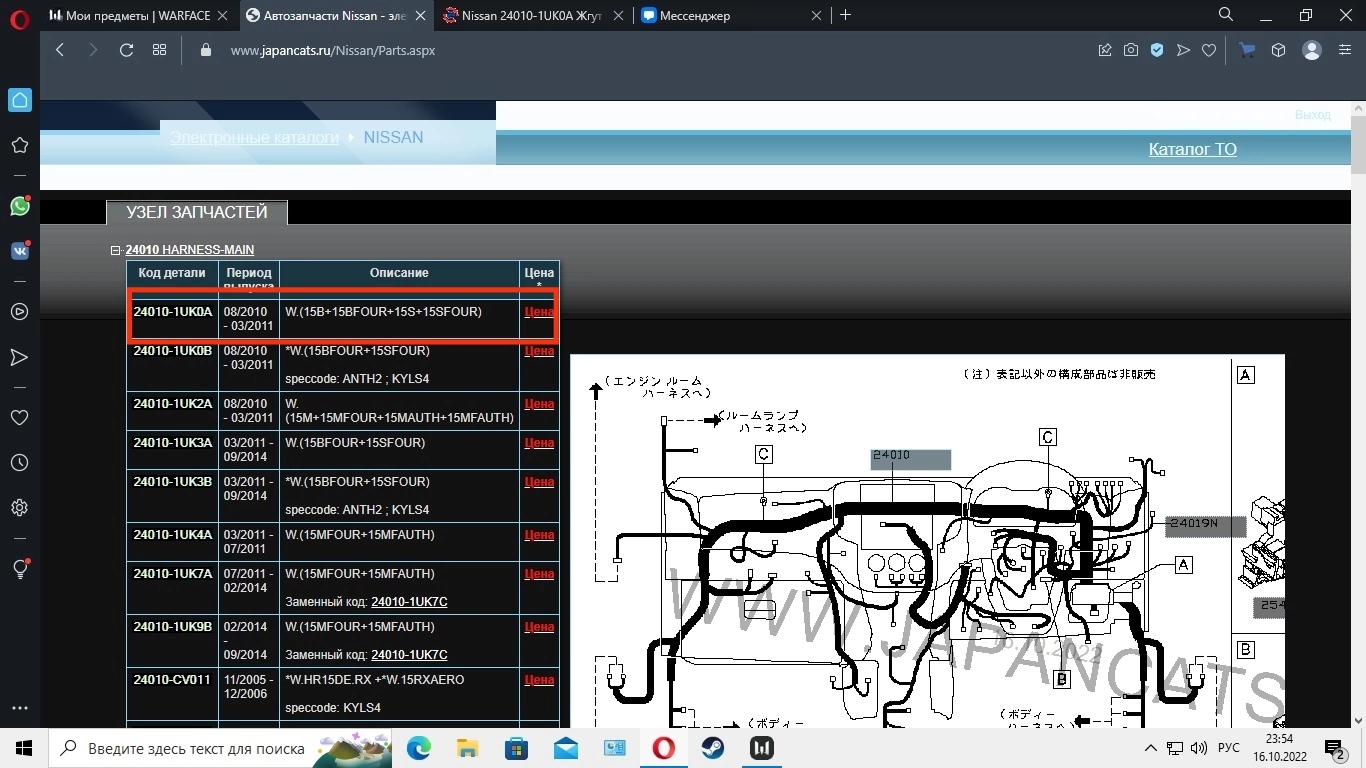Open the shopping cart toolbar icon
The width and height of the screenshot is (1366, 768).
[x=1247, y=50]
